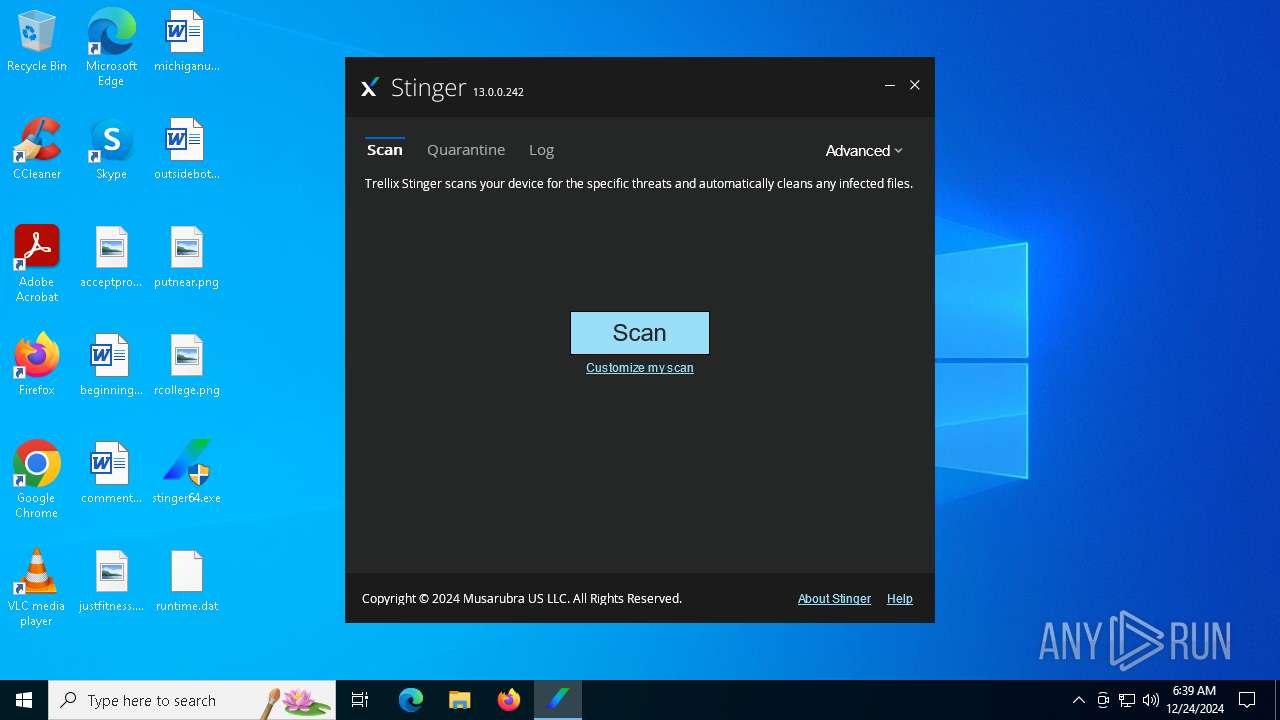Select the runtime.dat file icon
This screenshot has width=1280, height=720.
pyautogui.click(x=186, y=582)
